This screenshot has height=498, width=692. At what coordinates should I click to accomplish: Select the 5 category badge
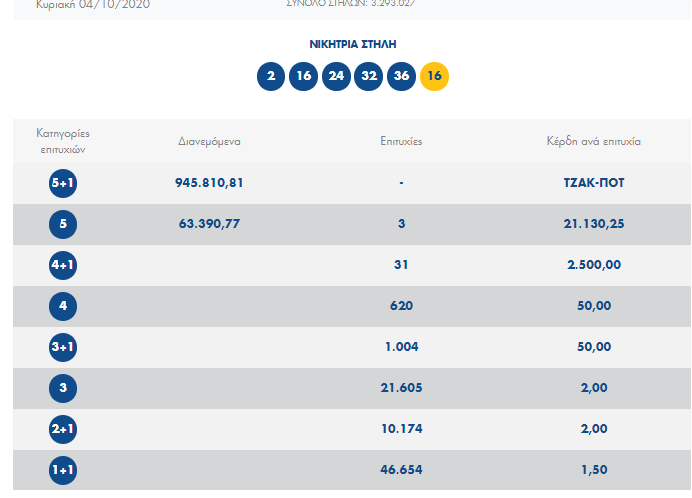pos(63,224)
